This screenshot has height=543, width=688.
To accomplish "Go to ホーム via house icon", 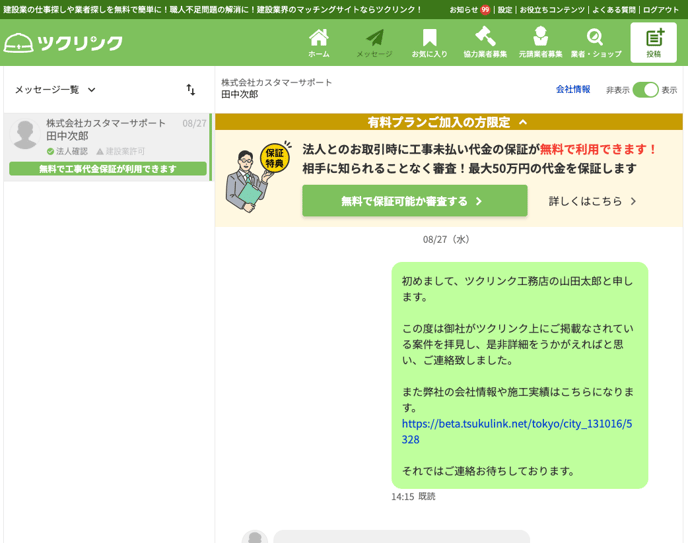I will coord(319,43).
